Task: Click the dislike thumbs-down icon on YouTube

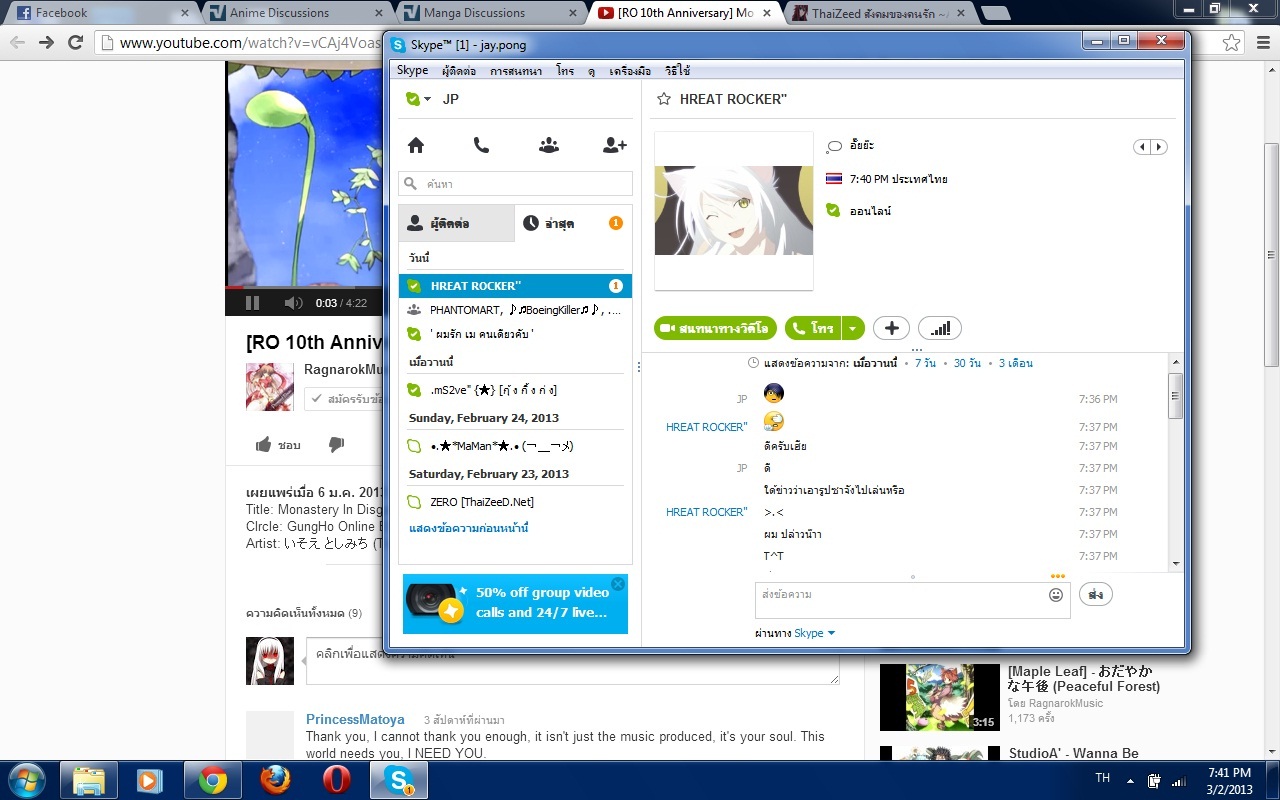Action: click(x=336, y=445)
